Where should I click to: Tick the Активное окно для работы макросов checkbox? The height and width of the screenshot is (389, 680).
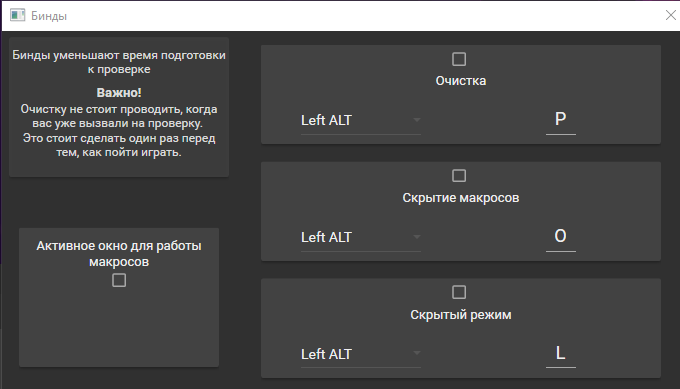(x=119, y=280)
